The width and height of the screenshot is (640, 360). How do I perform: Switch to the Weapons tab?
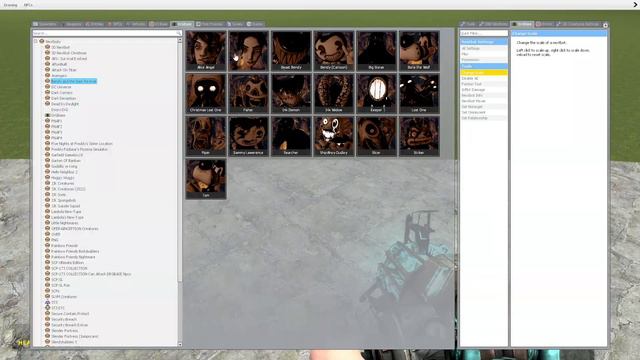71,24
